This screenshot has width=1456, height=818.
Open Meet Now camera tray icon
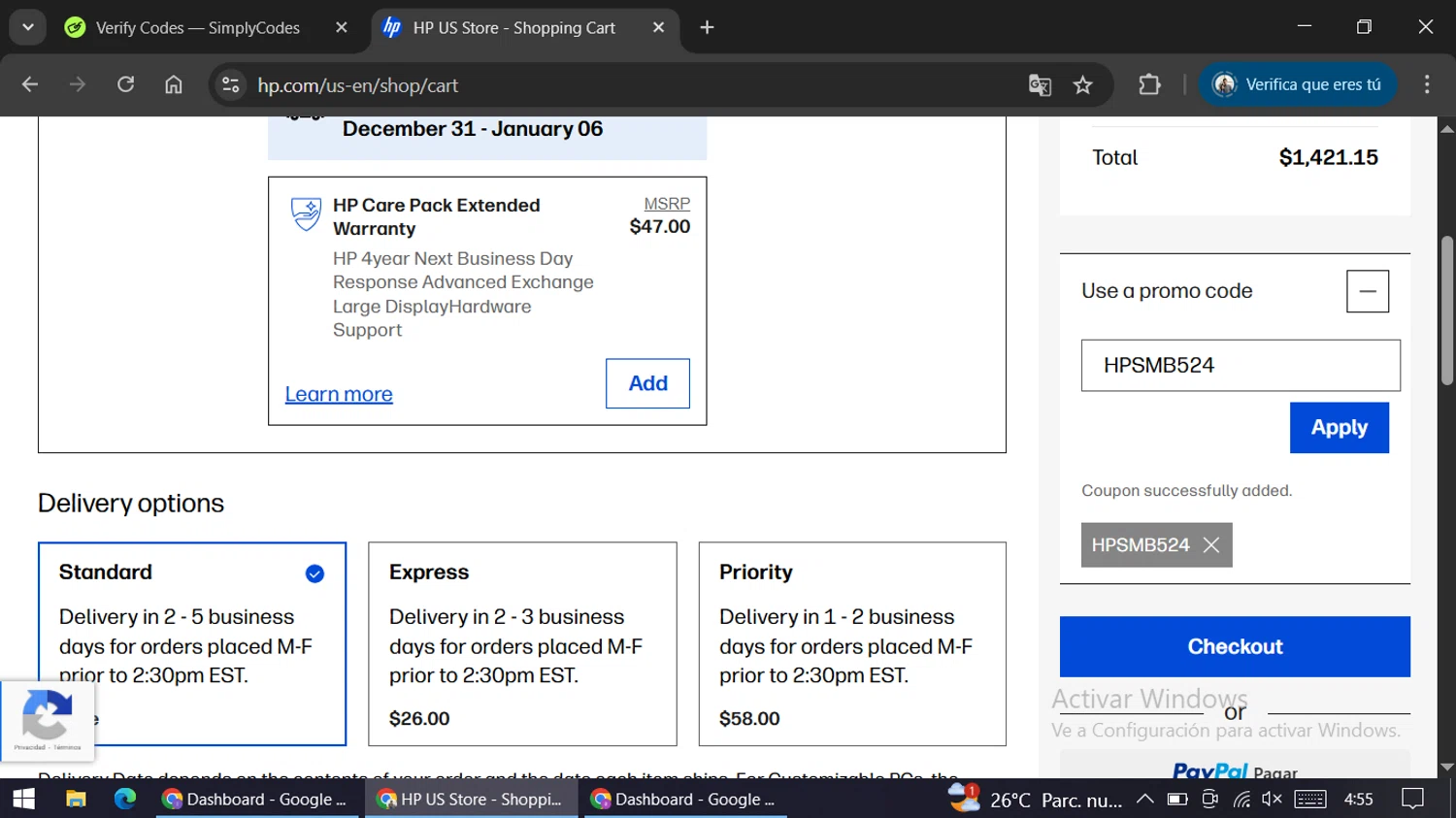1209,799
